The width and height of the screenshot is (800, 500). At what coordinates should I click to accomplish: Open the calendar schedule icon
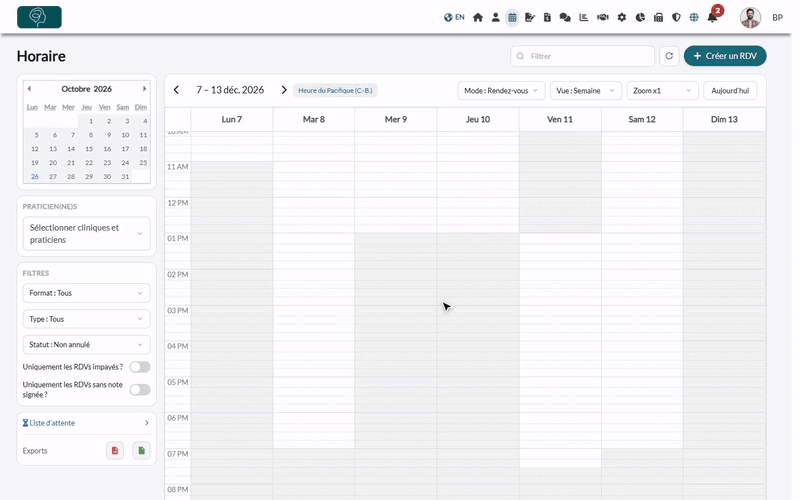pos(512,17)
